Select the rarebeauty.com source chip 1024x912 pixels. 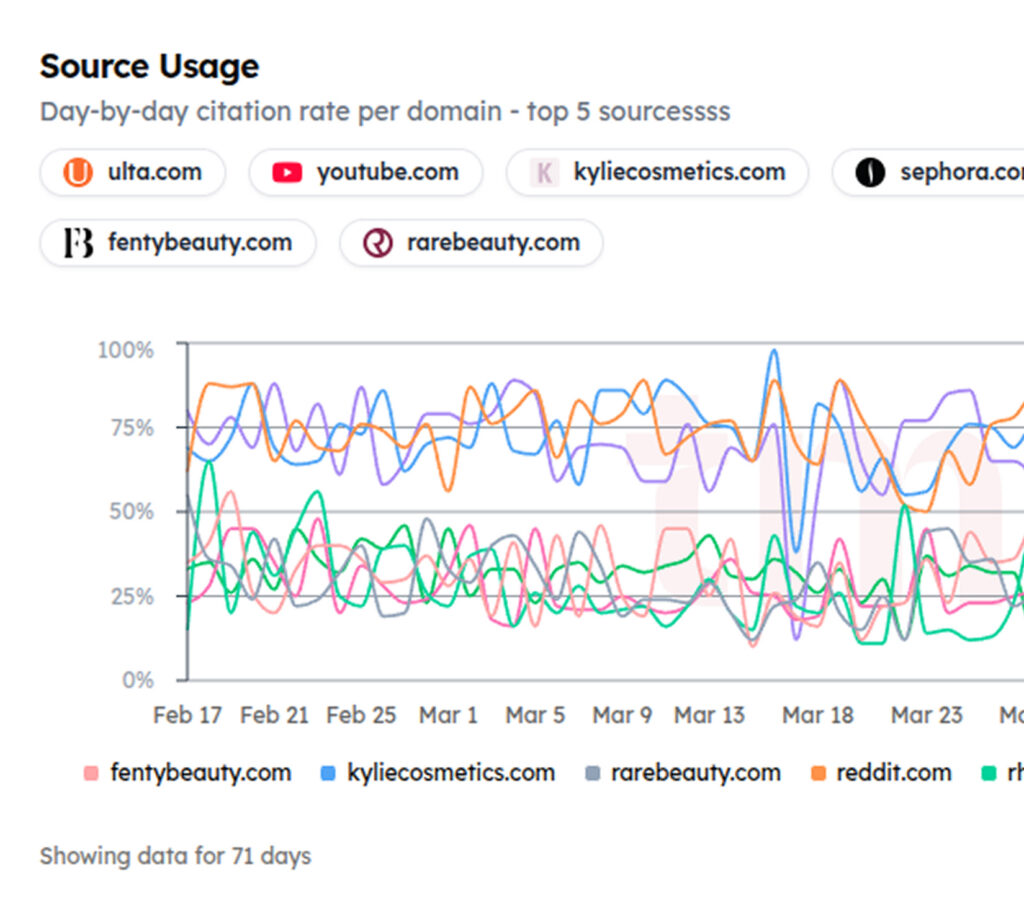[471, 242]
